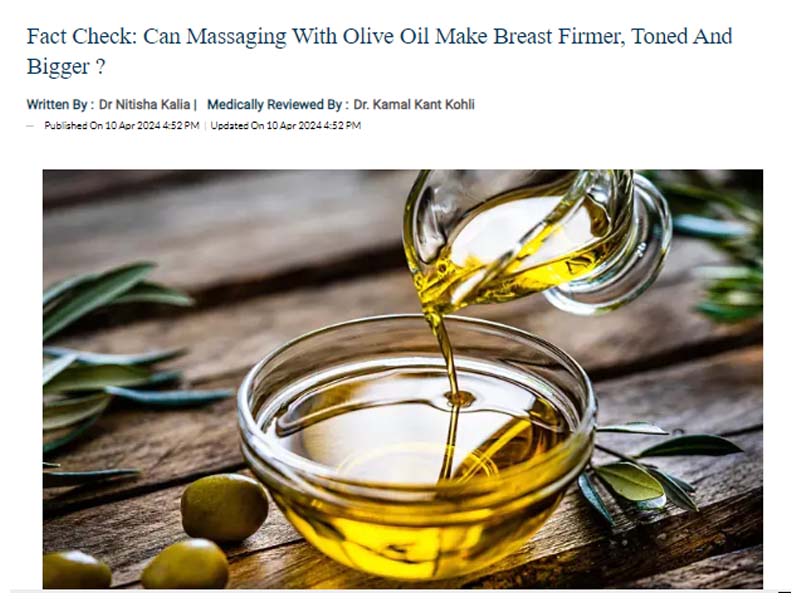This screenshot has height=600, width=800.
Task: Click the 'Fact Check:' text in title
Action: pos(82,36)
